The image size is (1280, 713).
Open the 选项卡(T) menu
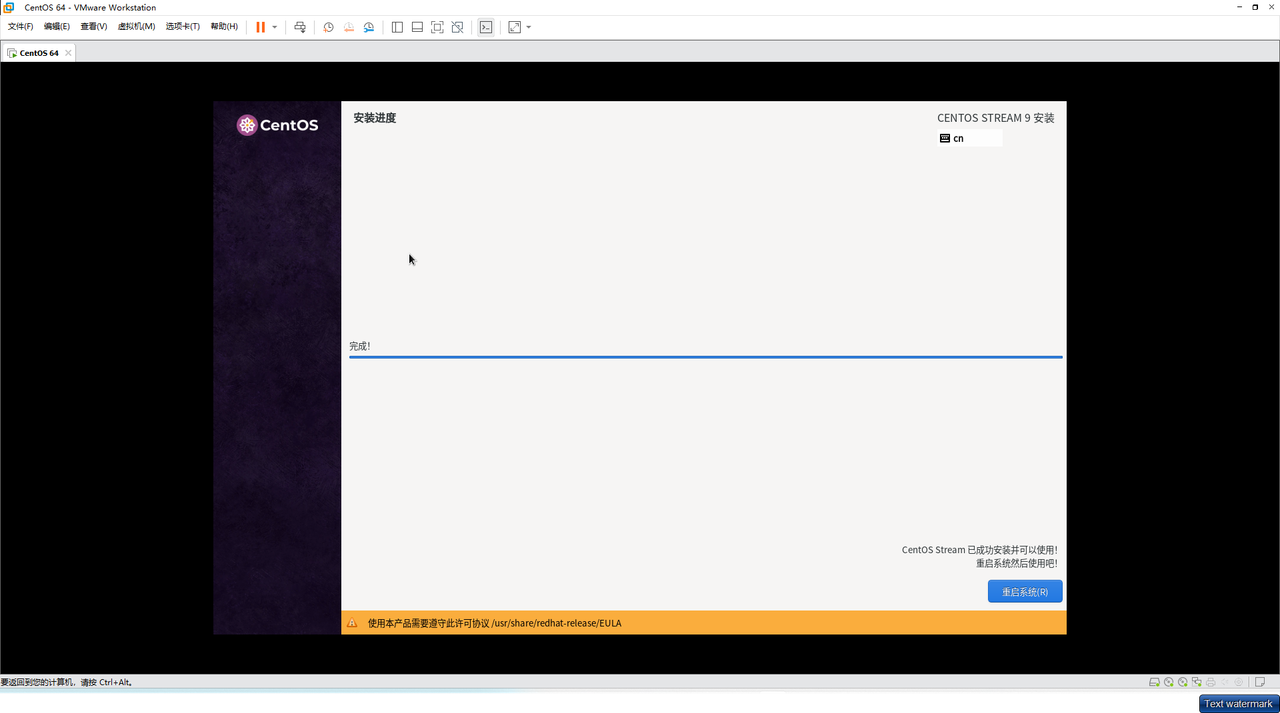(183, 27)
